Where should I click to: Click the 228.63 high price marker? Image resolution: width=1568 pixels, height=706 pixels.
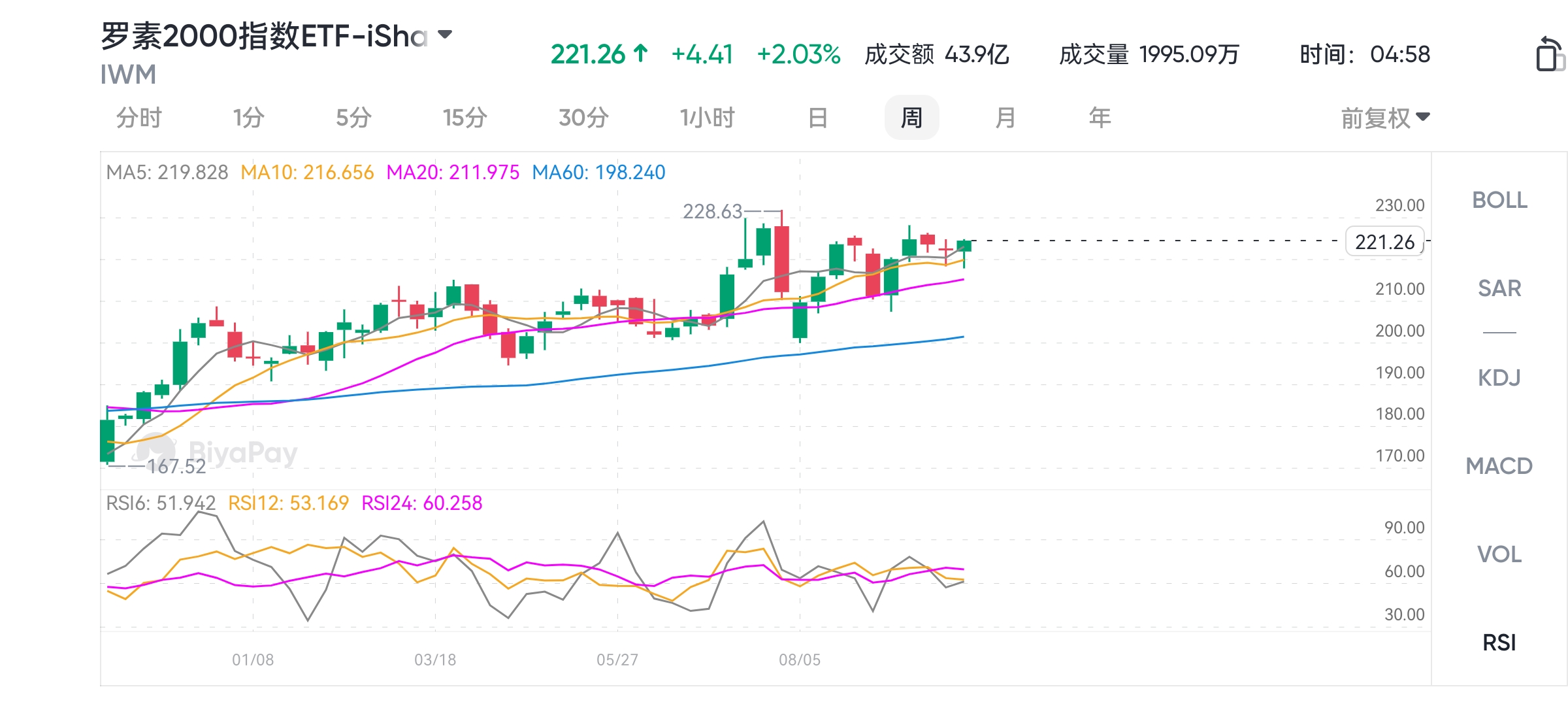click(712, 211)
